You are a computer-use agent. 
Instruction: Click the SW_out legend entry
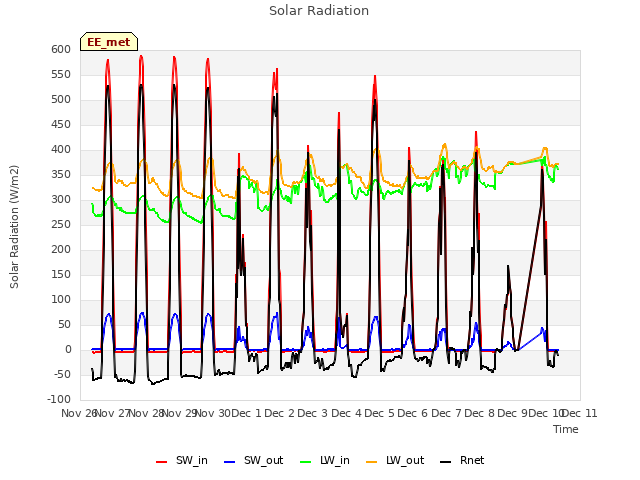point(253,460)
